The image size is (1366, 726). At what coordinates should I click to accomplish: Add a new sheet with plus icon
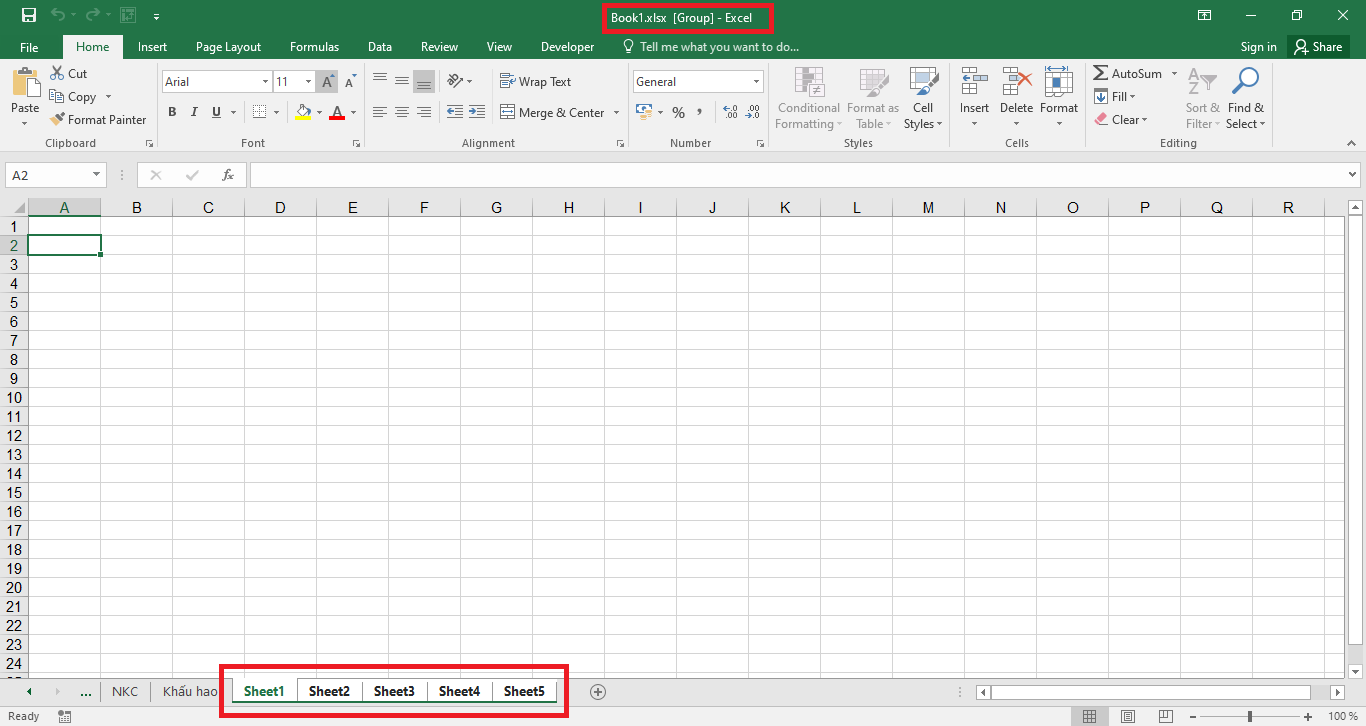[598, 692]
